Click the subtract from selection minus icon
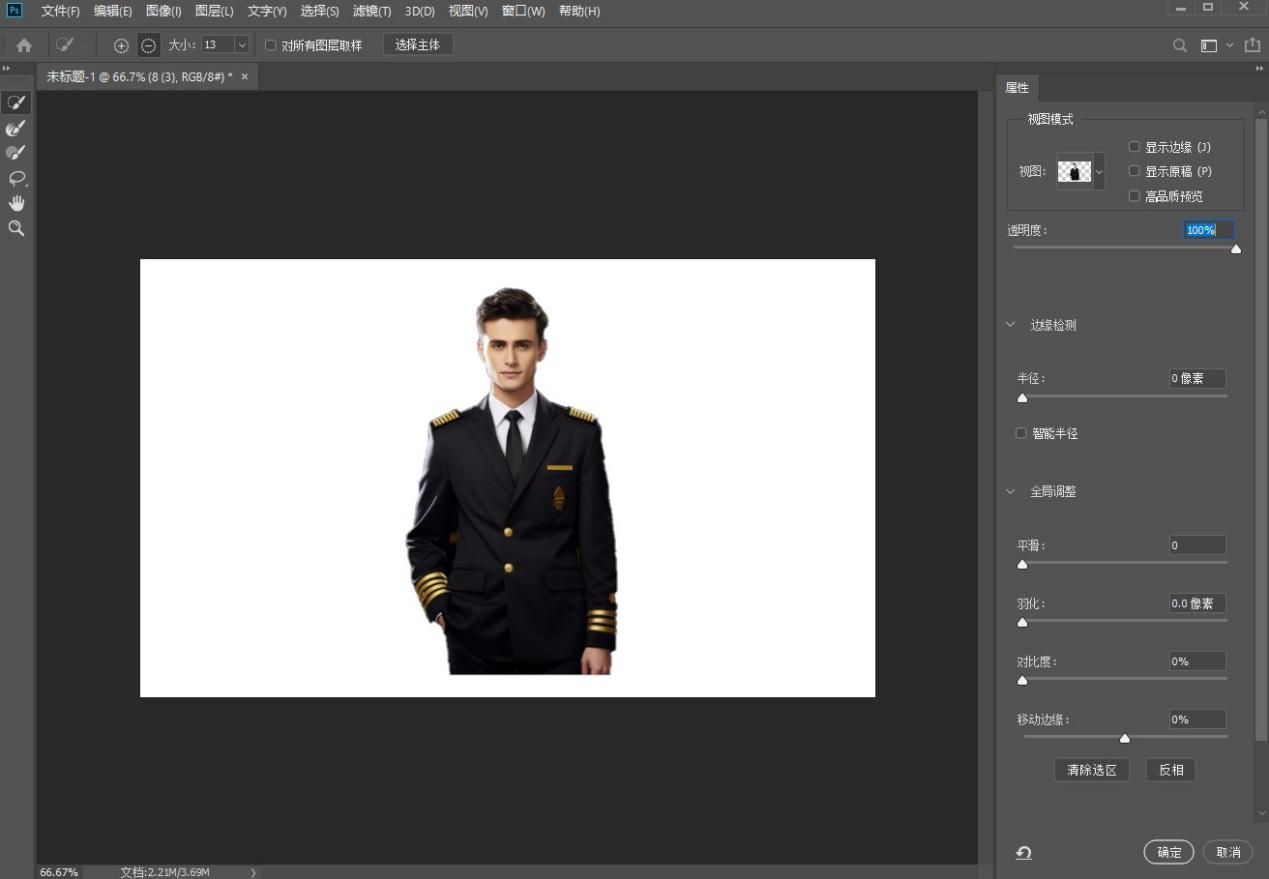Viewport: 1269px width, 879px height. 148,45
